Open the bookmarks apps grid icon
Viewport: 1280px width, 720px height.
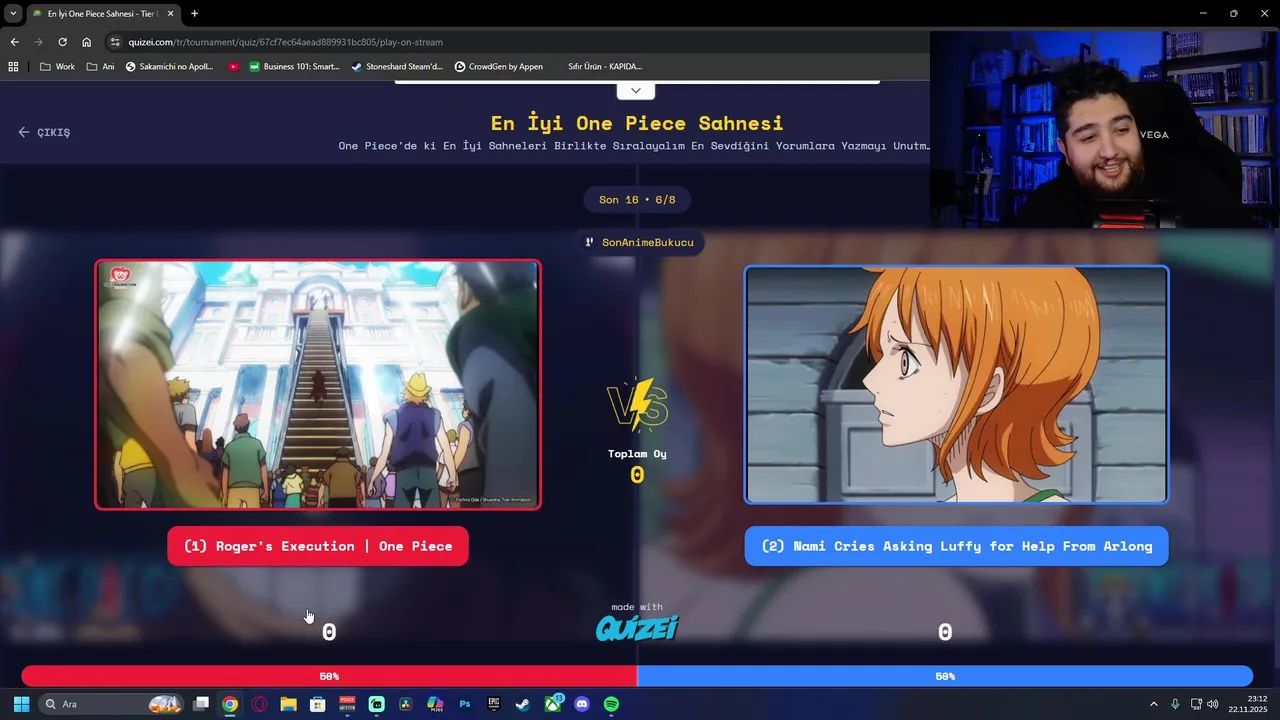pyautogui.click(x=13, y=67)
